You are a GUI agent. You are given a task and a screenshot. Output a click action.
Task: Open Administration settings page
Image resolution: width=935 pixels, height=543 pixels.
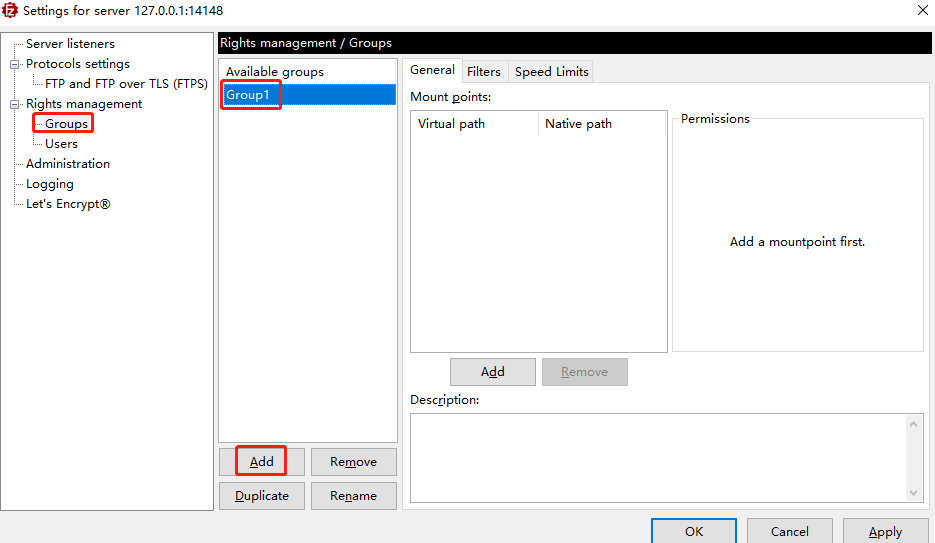pos(67,163)
